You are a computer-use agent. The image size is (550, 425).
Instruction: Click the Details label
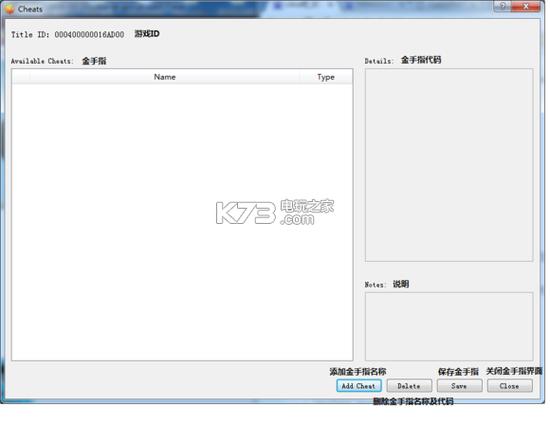[379, 61]
